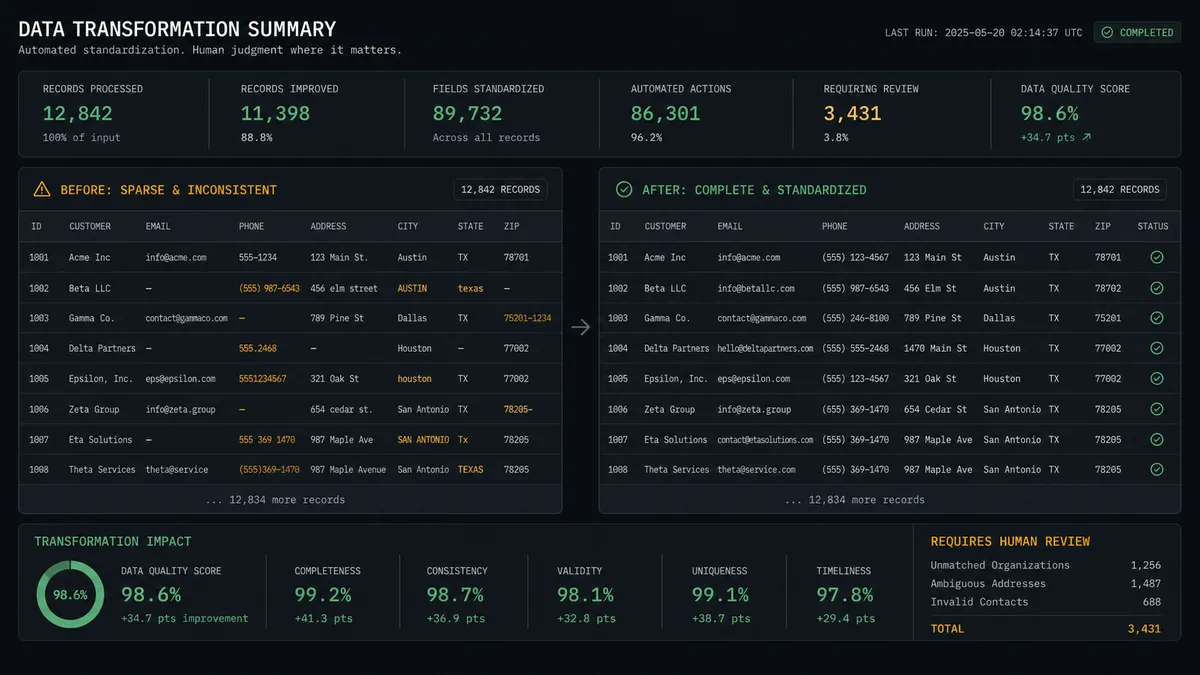Click the RECORDS PROCESSED value 12,842

point(78,113)
